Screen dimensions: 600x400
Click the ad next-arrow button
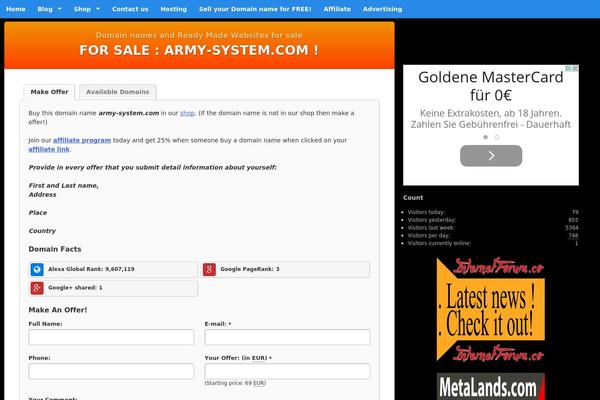tap(491, 155)
